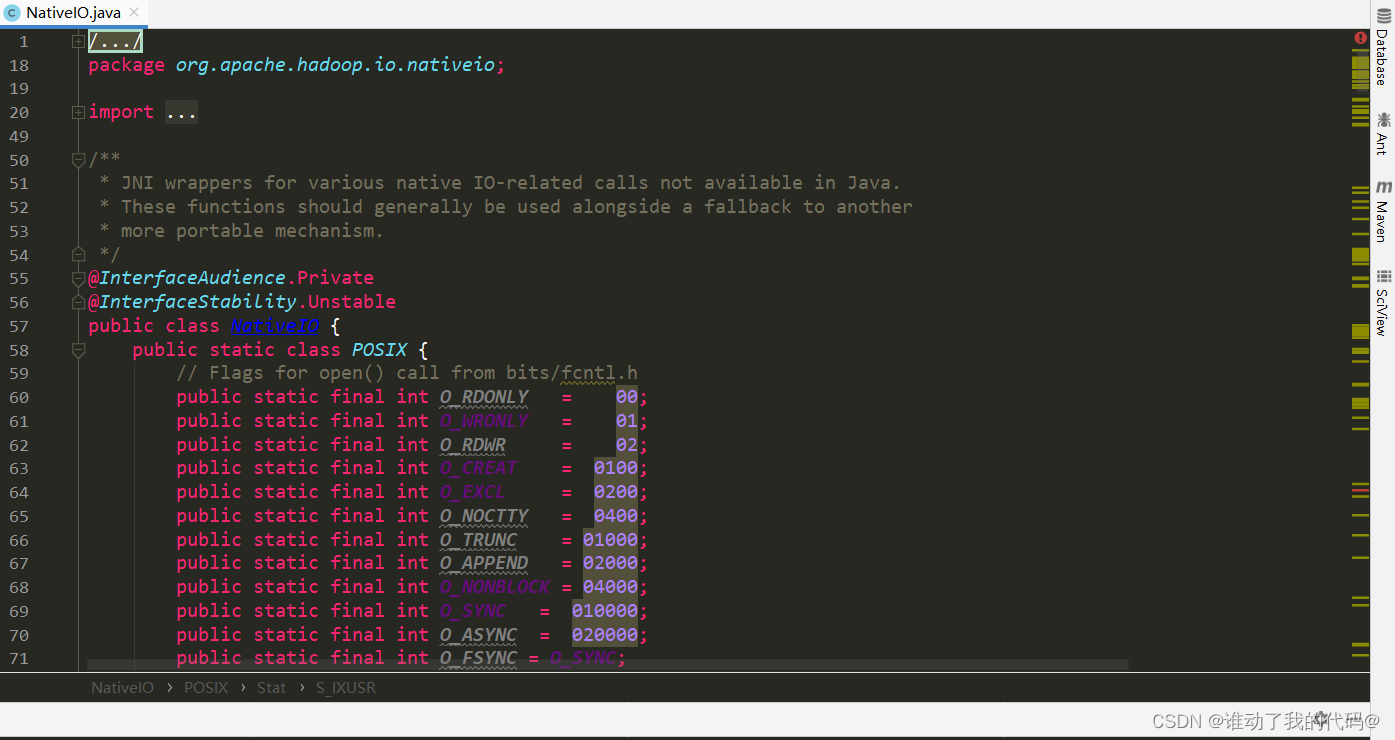The height and width of the screenshot is (740, 1395).
Task: Click the O_RDWR constant
Action: [473, 445]
